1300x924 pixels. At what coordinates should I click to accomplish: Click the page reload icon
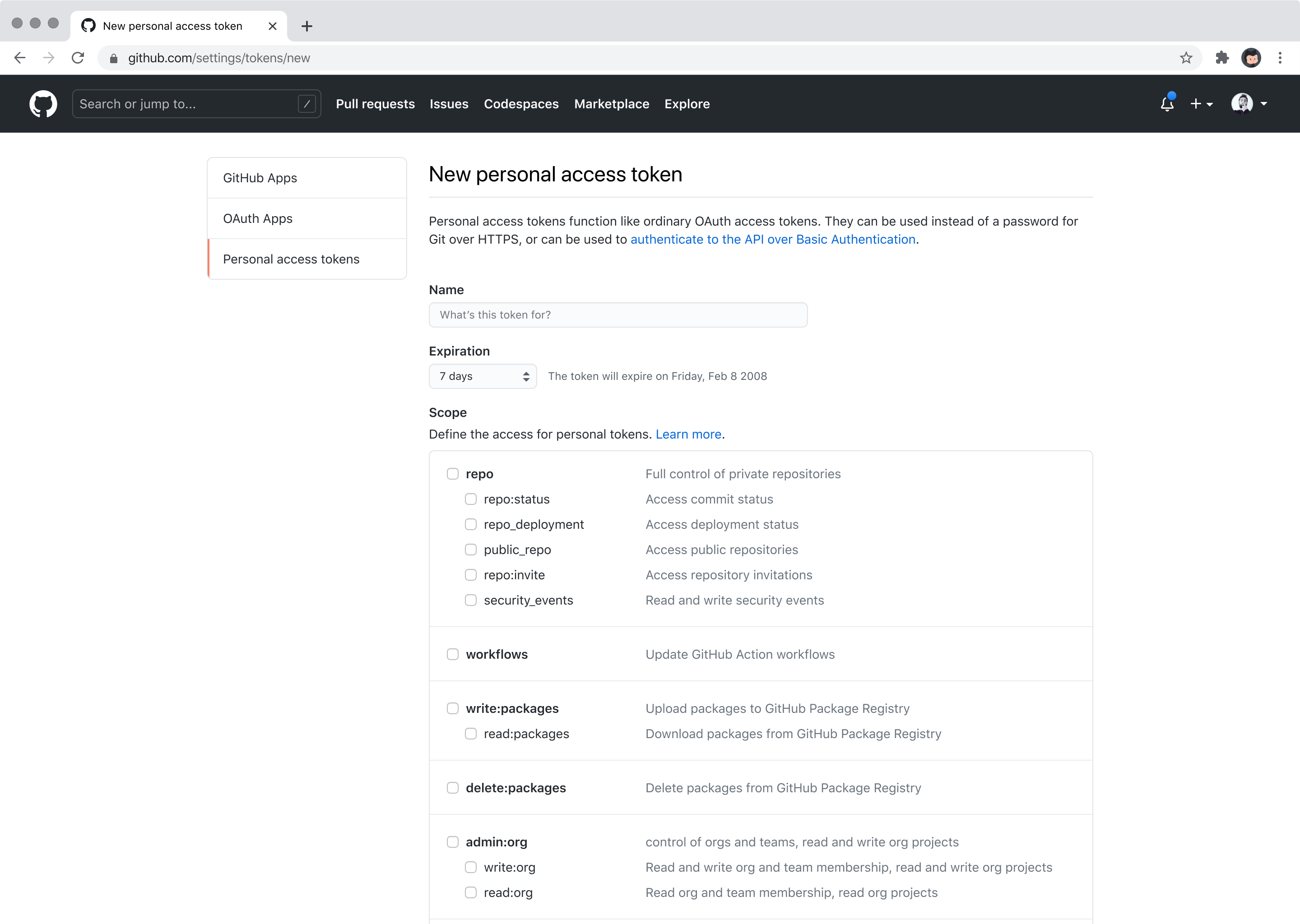(78, 57)
